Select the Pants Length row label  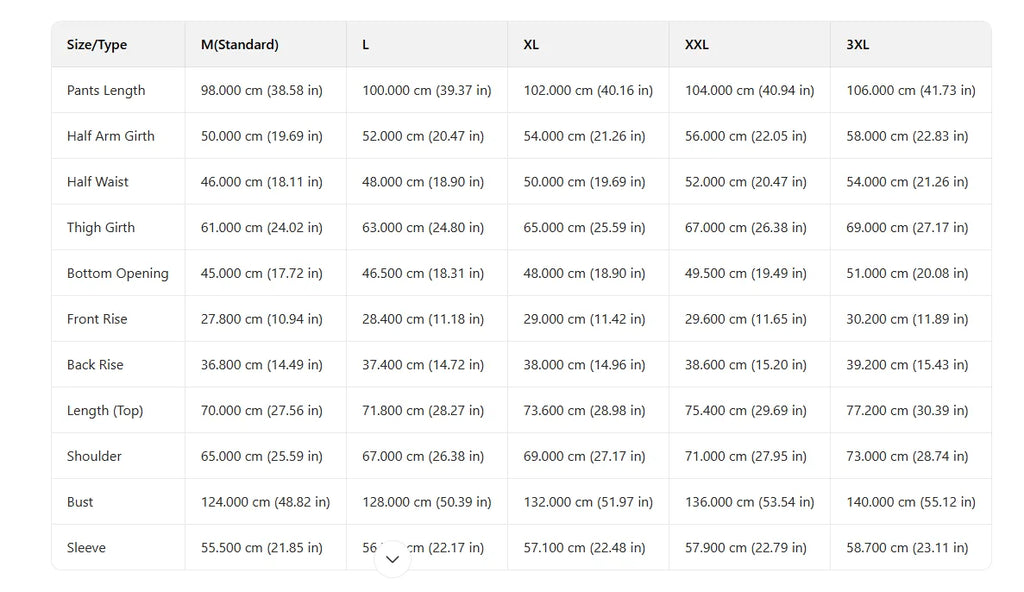pos(106,90)
